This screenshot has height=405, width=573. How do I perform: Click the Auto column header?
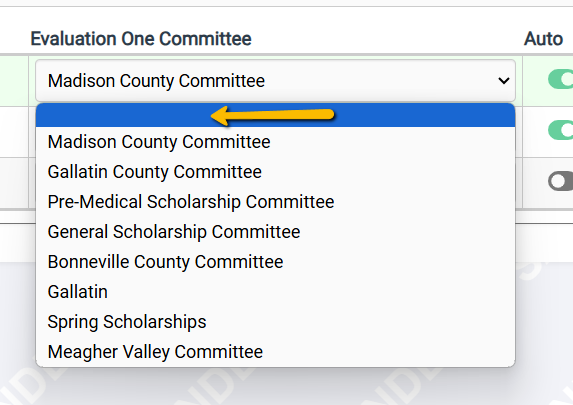(543, 39)
